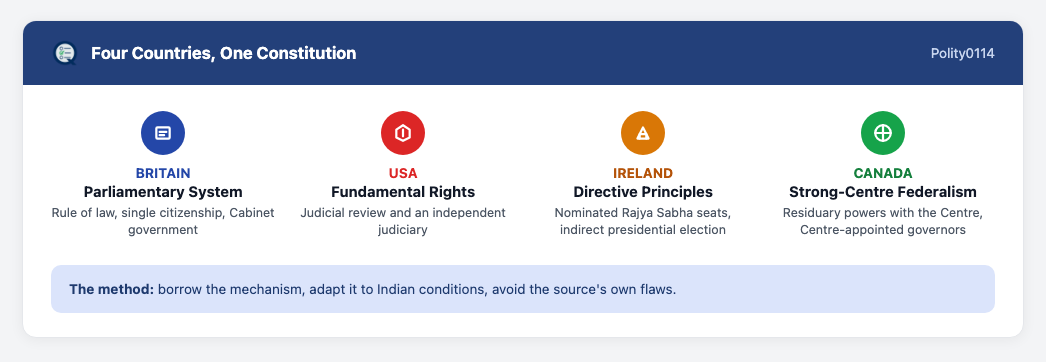Click the BRITAIN country label
Image resolution: width=1046 pixels, height=362 pixels.
click(163, 173)
